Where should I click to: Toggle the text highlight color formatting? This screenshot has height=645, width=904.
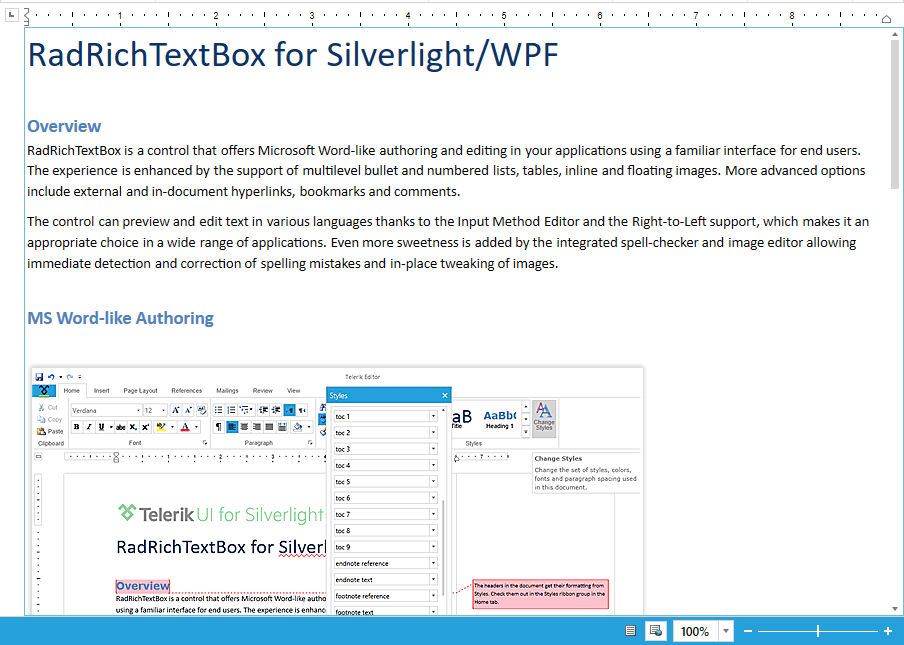161,426
